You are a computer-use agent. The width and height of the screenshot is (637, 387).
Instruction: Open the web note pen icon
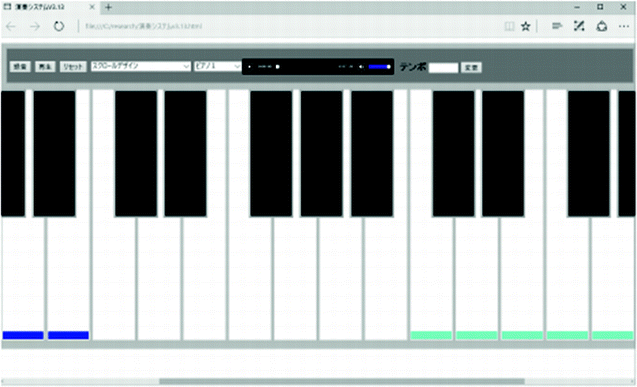pos(579,26)
